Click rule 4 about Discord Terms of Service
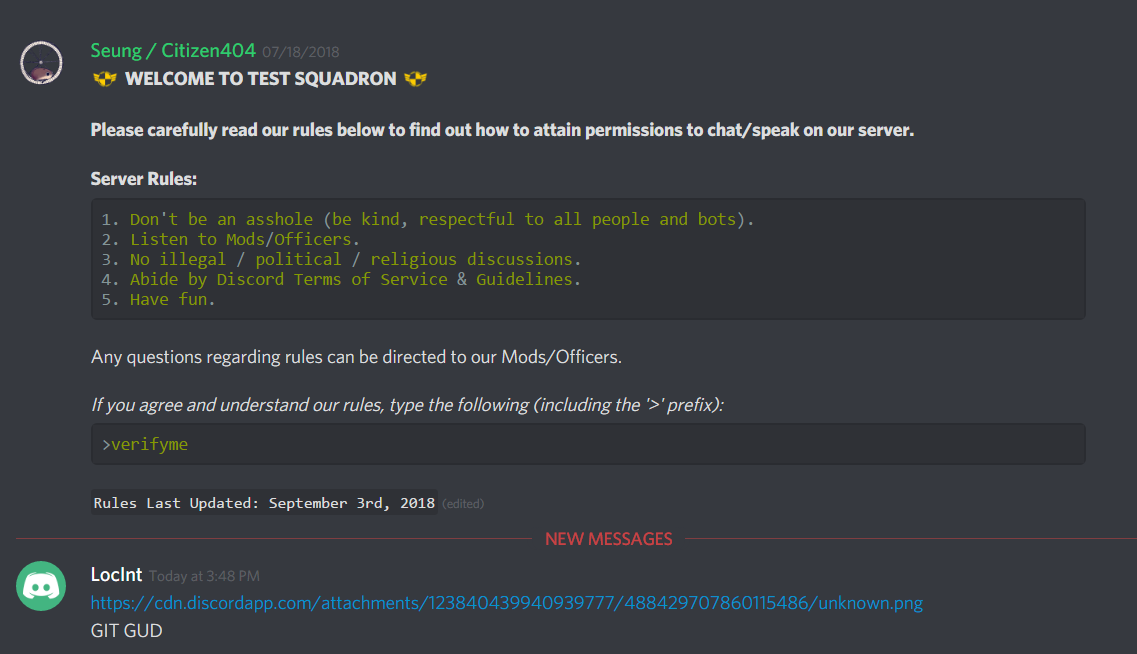The height and width of the screenshot is (654, 1137). tap(355, 279)
